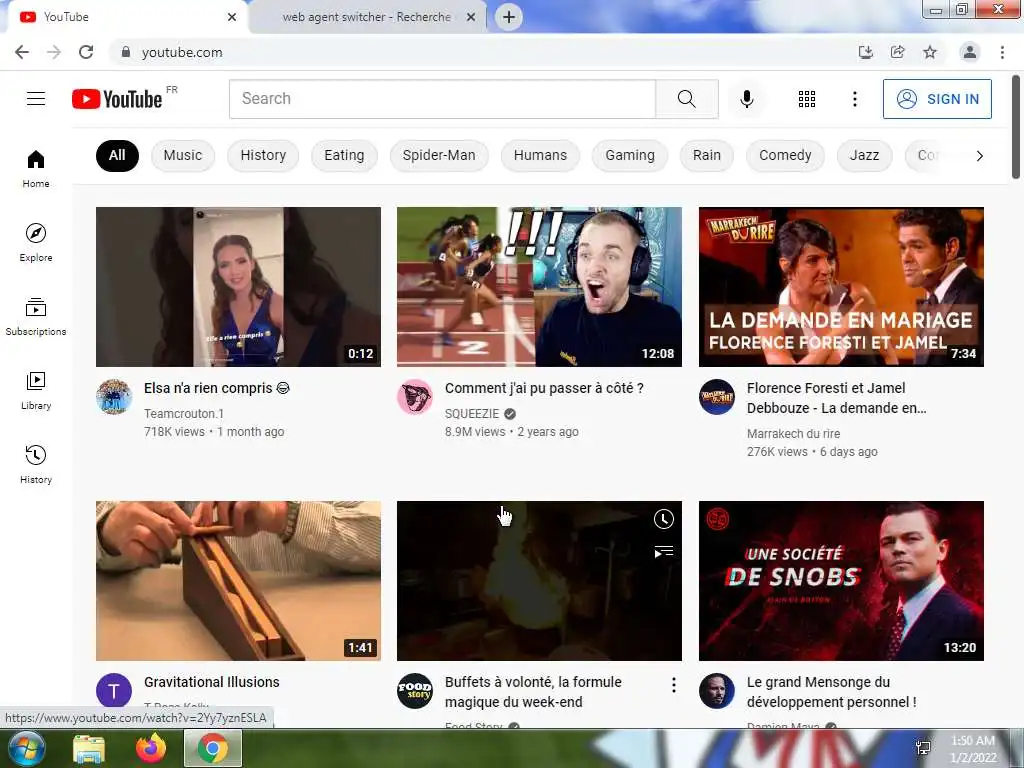1024x768 pixels.
Task: Click the install app icon in address bar
Action: coord(865,52)
